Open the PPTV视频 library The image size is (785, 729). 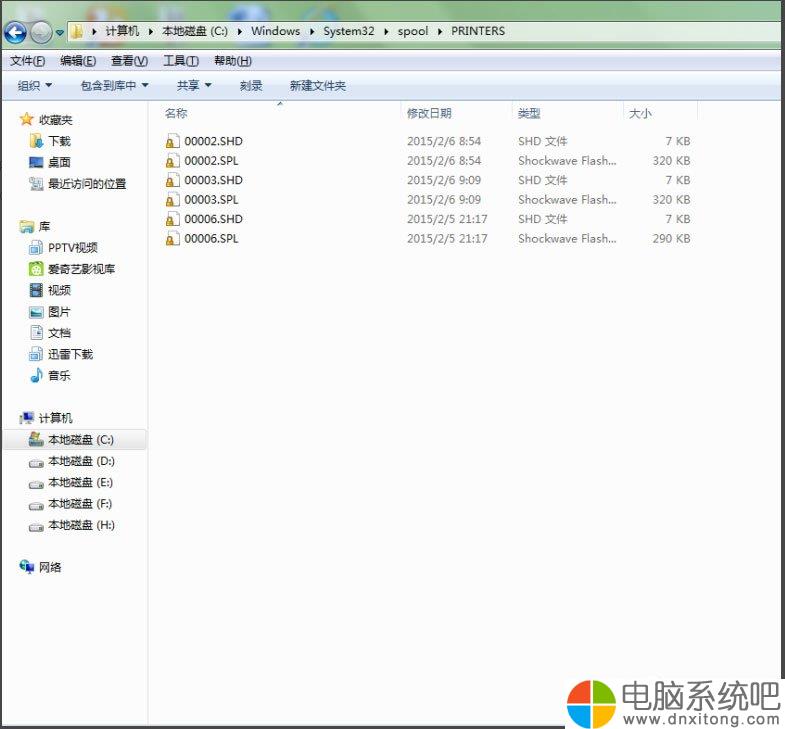tap(63, 247)
